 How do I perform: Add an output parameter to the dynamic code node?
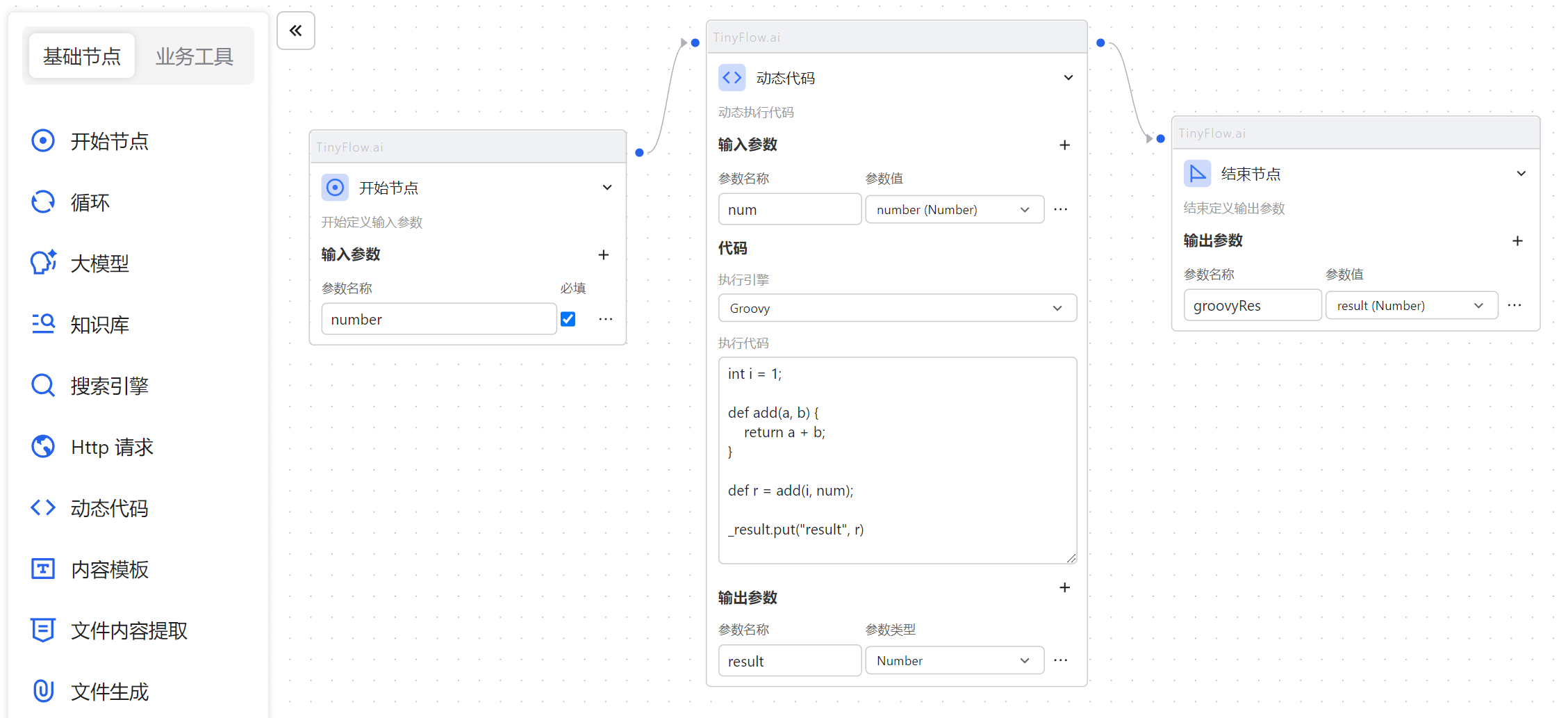coord(1064,588)
